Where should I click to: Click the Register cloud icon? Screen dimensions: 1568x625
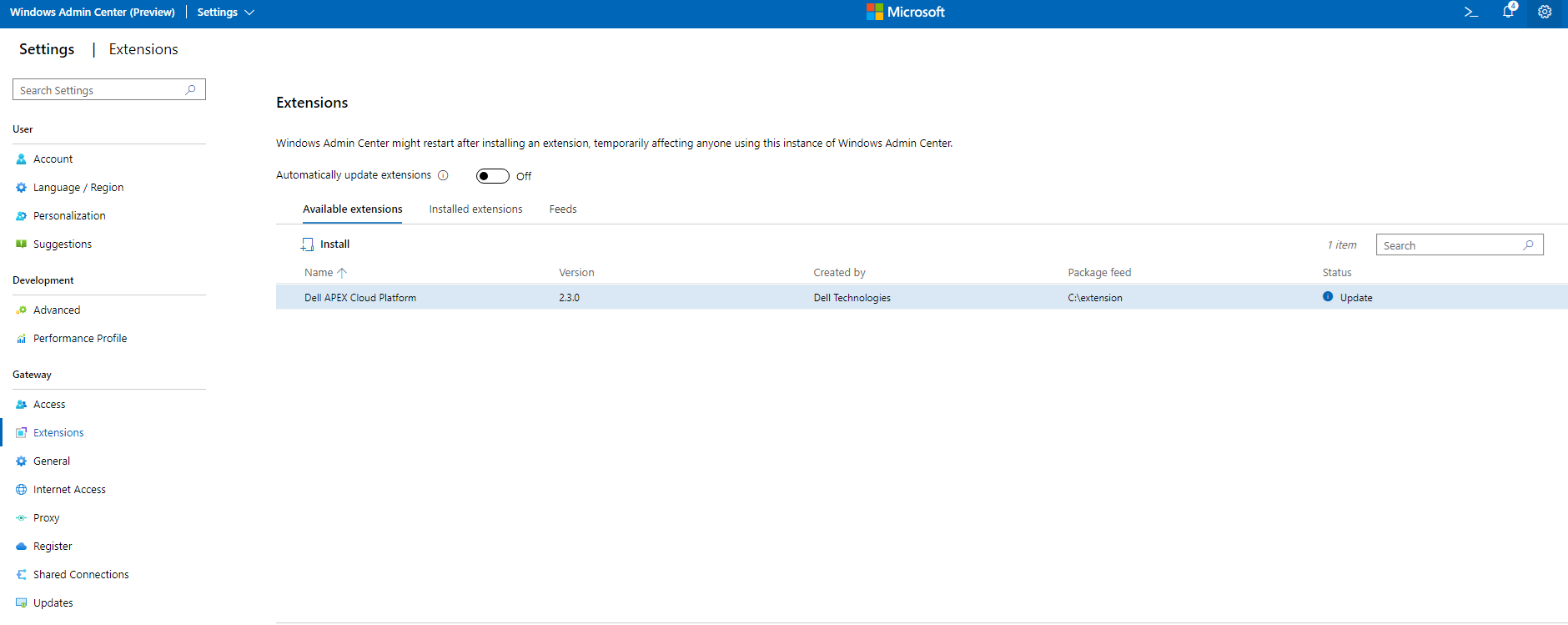[22, 547]
